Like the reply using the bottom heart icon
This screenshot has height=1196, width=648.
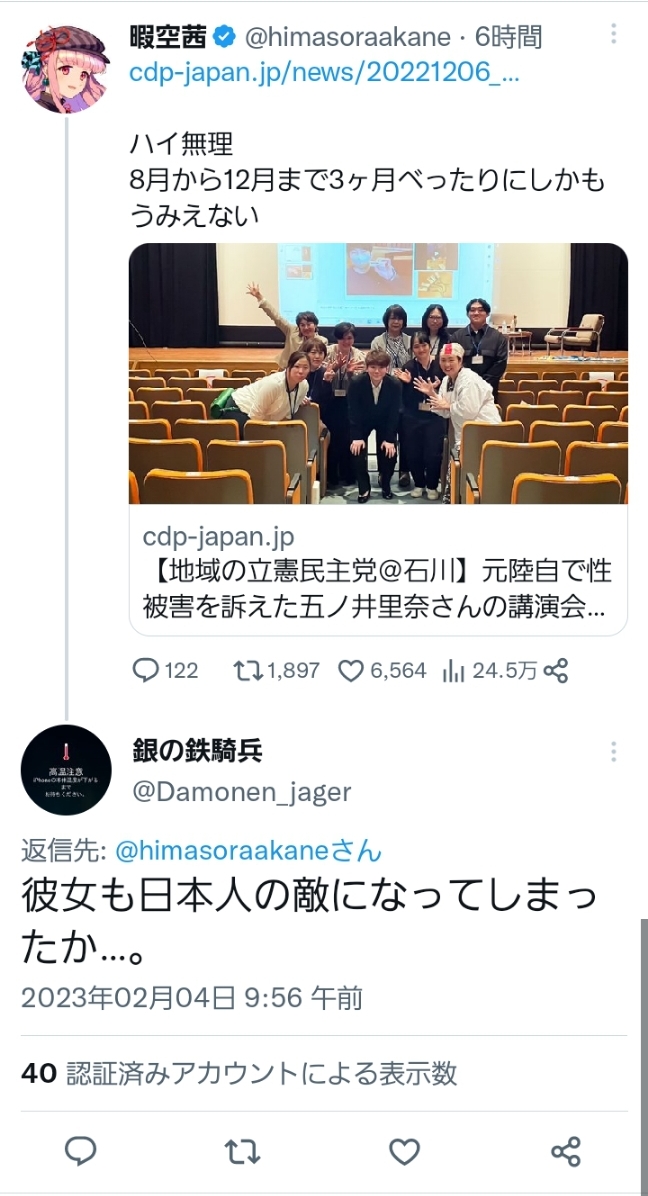[404, 1152]
